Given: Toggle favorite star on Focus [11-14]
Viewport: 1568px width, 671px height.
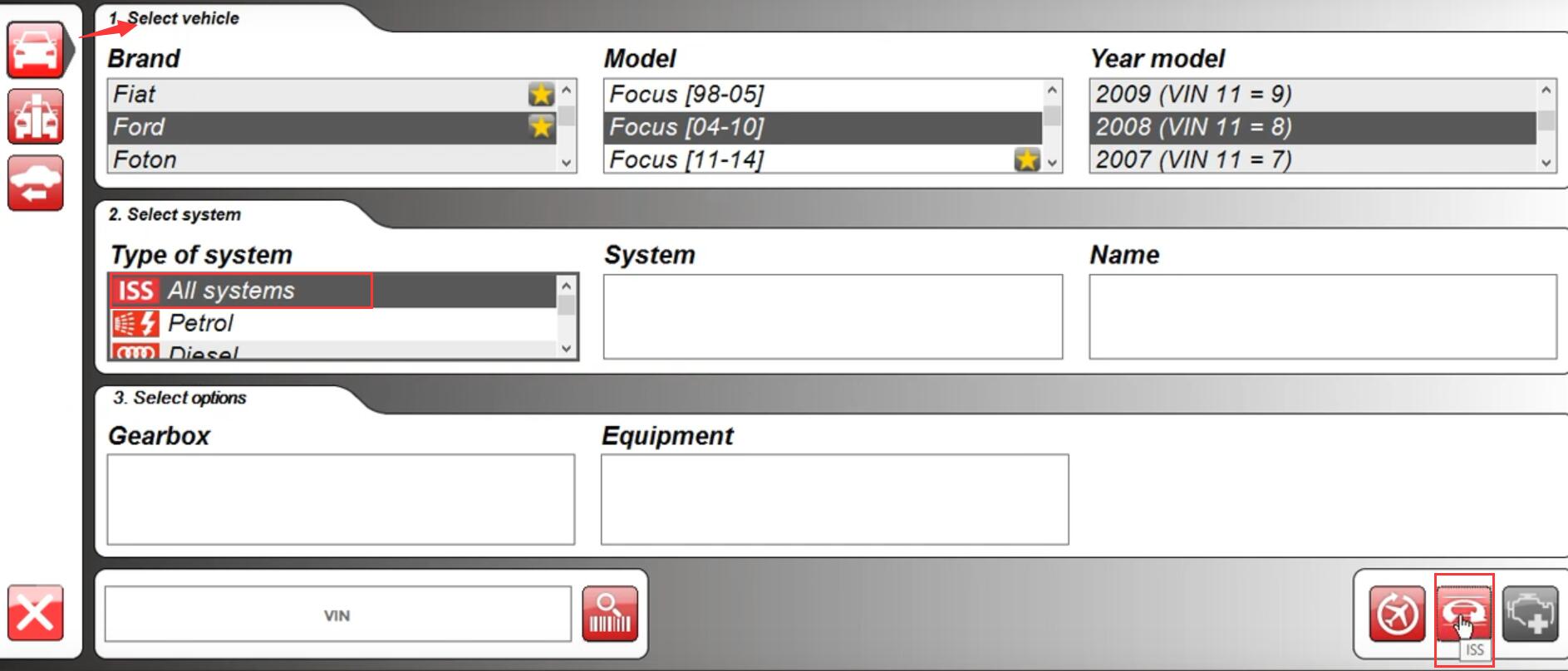Looking at the screenshot, I should [1027, 159].
